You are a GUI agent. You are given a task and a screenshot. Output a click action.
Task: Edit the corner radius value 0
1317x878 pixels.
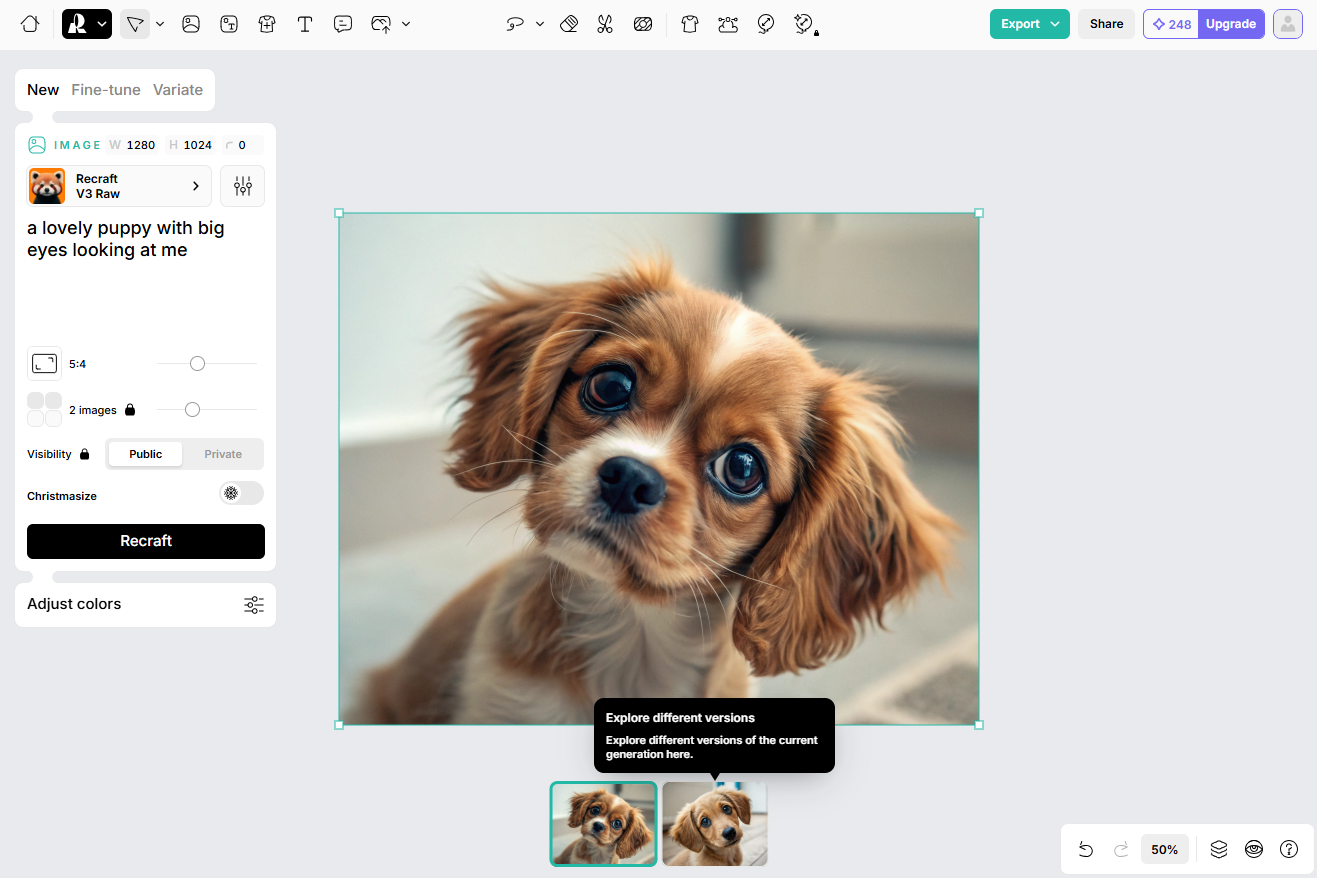(242, 145)
